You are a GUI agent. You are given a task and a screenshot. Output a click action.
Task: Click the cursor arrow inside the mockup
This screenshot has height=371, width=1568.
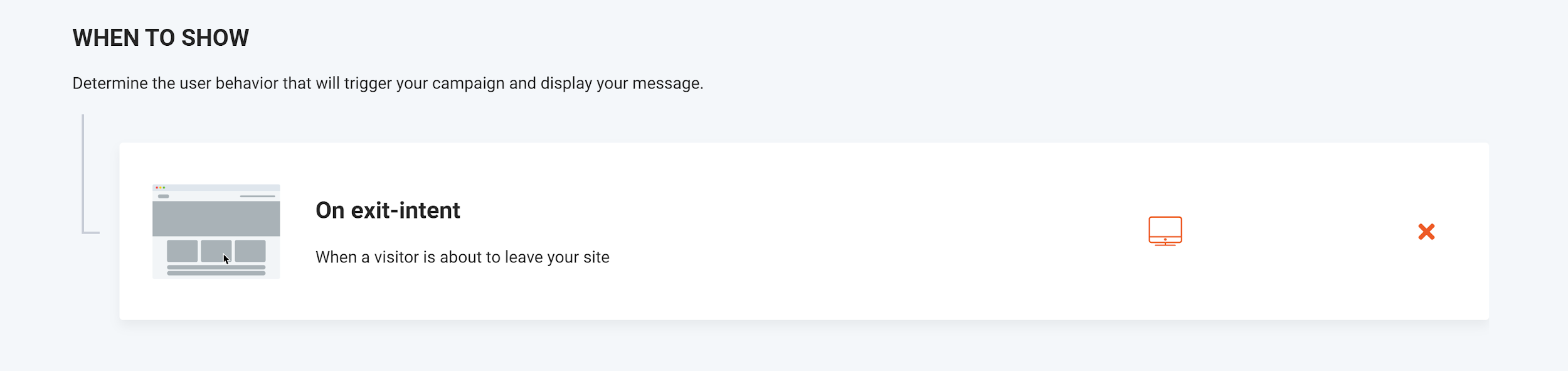(x=226, y=259)
